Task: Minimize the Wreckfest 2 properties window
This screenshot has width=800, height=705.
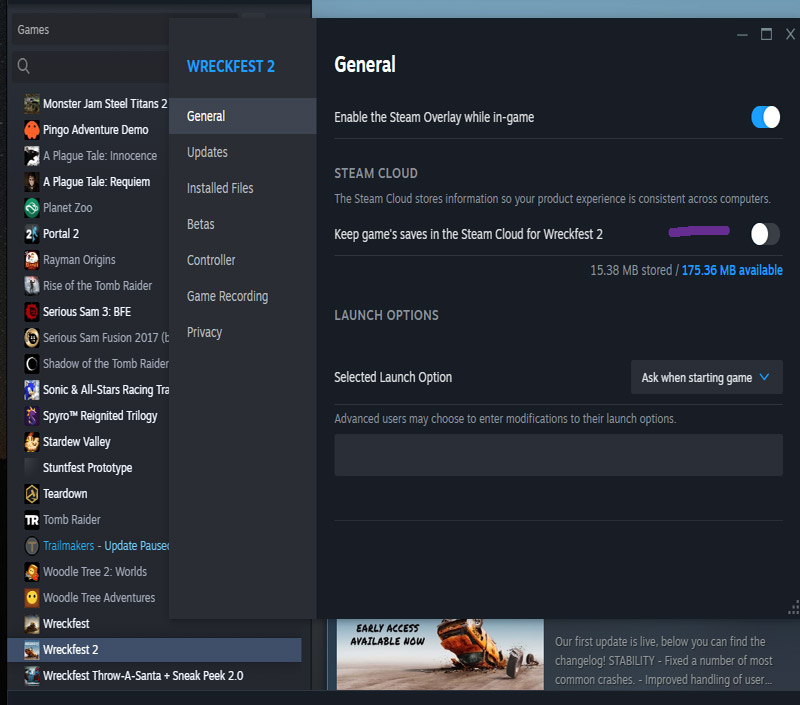Action: tap(742, 35)
